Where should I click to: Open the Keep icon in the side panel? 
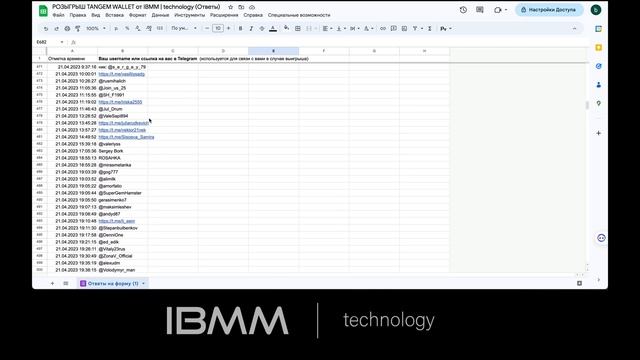pyautogui.click(x=599, y=48)
